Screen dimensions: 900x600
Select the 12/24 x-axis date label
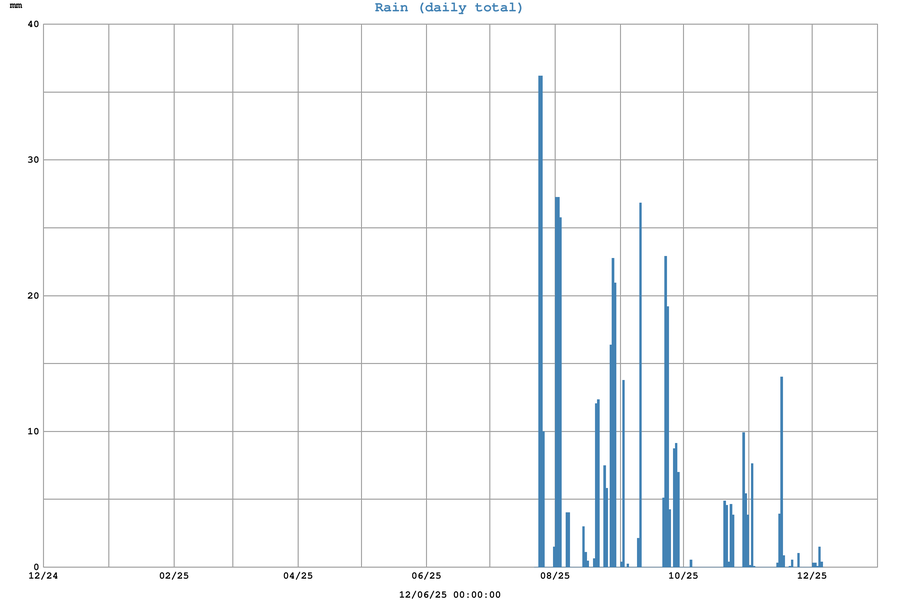44,576
